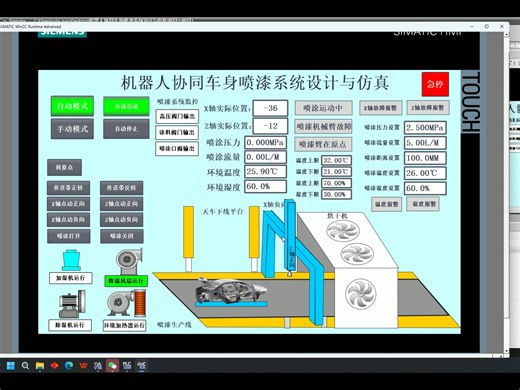Run 传送带正转 conveyor forward
Image resolution: width=520 pixels, height=390 pixels.
(68, 188)
